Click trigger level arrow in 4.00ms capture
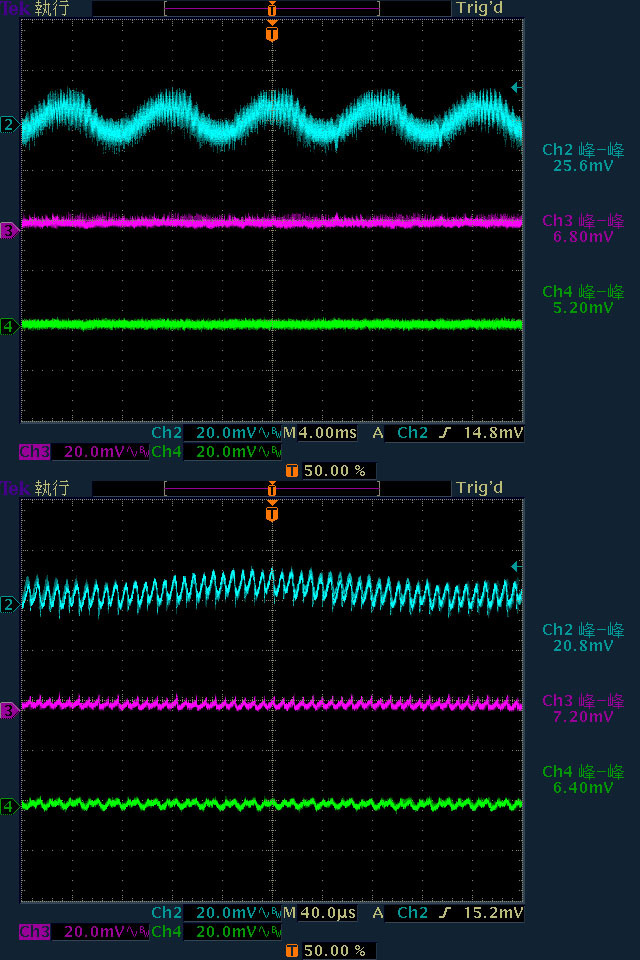 pos(516,88)
